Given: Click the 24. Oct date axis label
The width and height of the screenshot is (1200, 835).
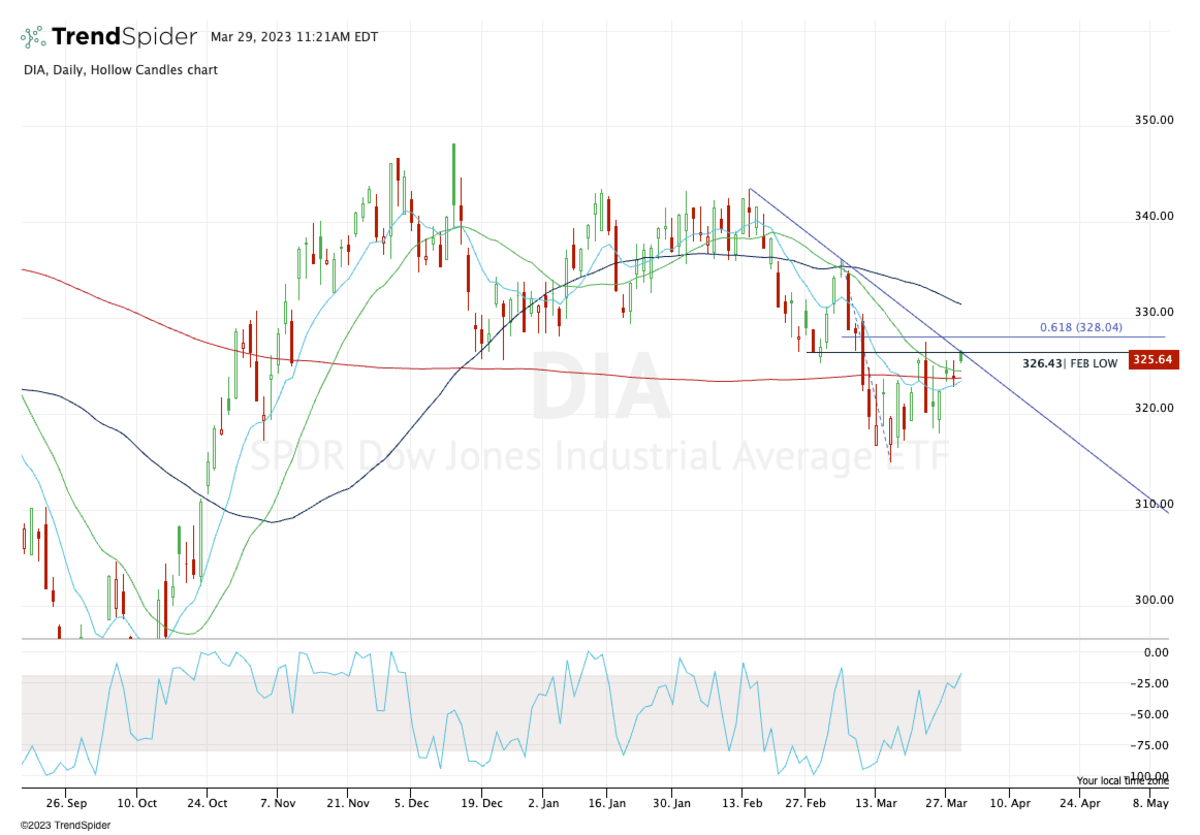Looking at the screenshot, I should point(207,803).
